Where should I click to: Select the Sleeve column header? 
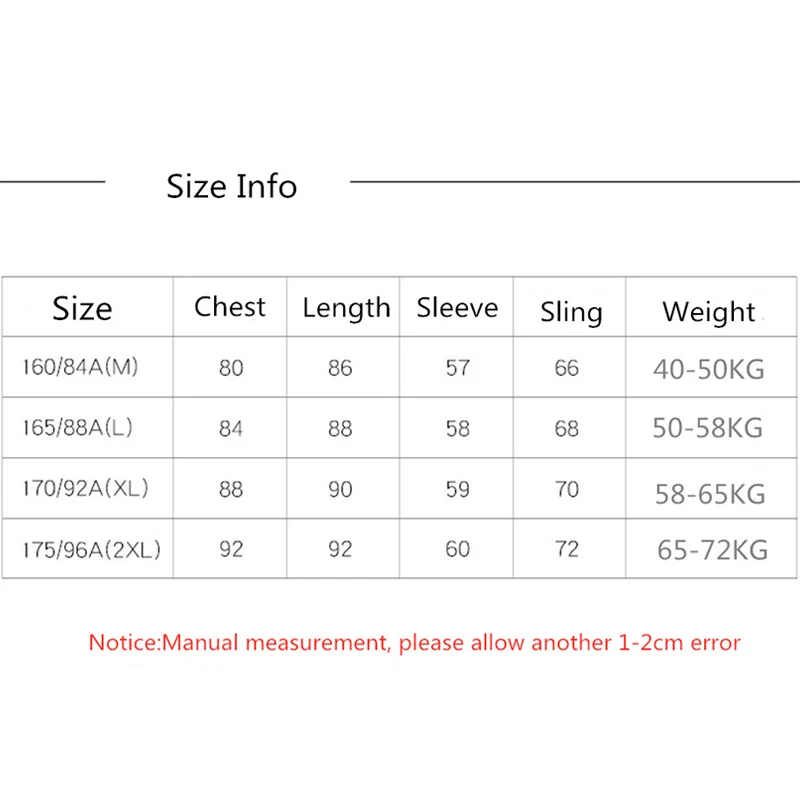(457, 308)
